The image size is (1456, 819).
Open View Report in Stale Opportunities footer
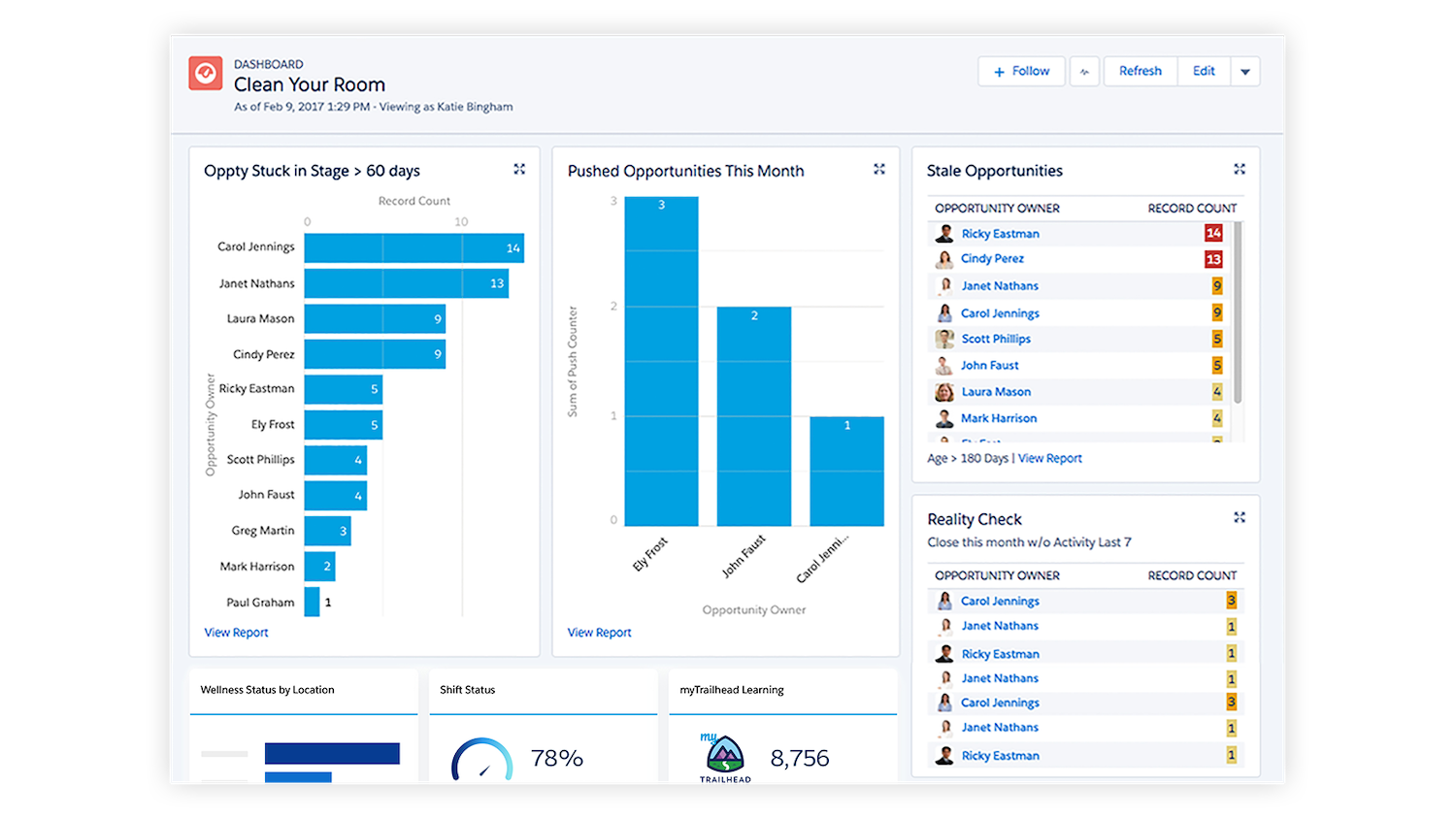pyautogui.click(x=1049, y=457)
